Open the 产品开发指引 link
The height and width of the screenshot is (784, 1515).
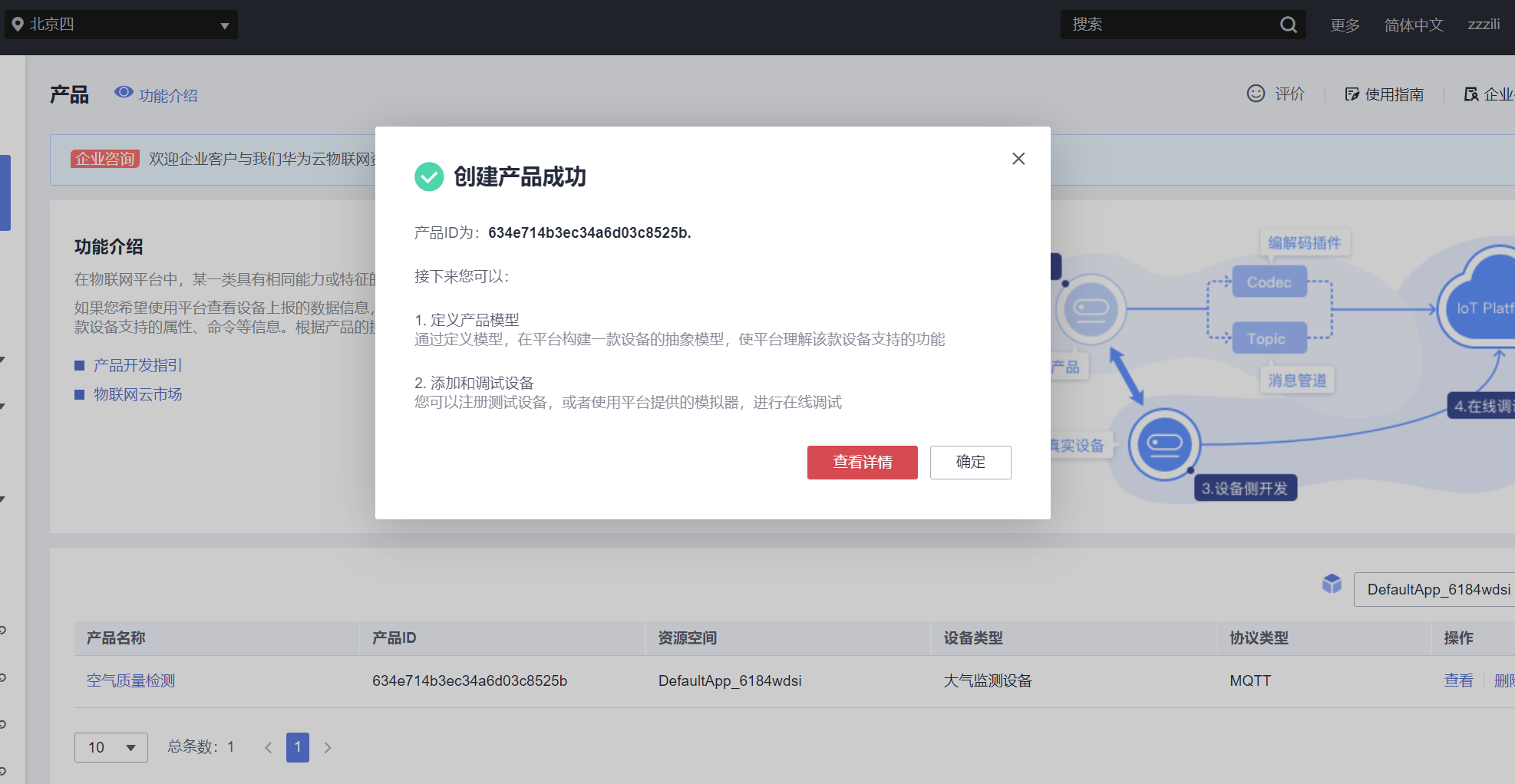click(x=137, y=365)
